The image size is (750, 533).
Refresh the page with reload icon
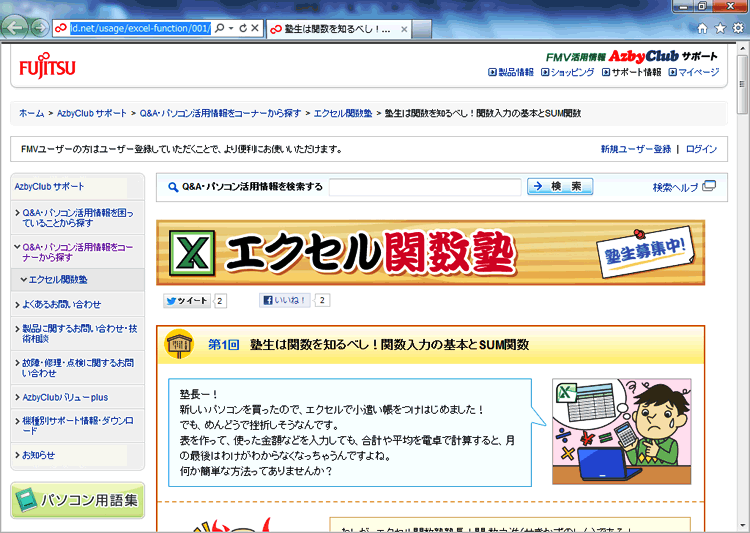pyautogui.click(x=243, y=28)
